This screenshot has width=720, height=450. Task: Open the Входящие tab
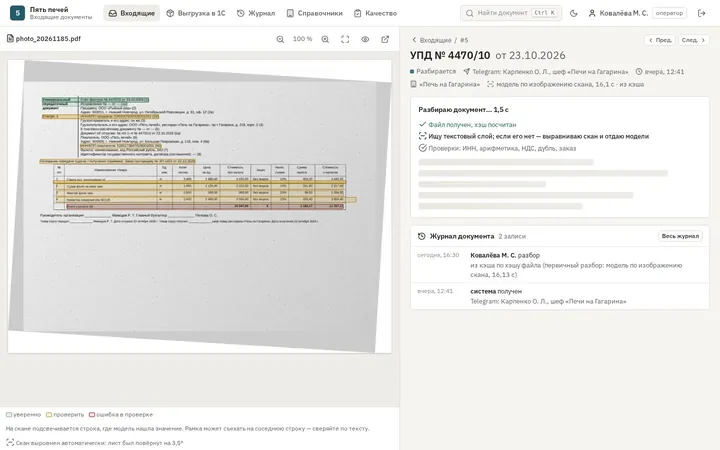pyautogui.click(x=132, y=13)
